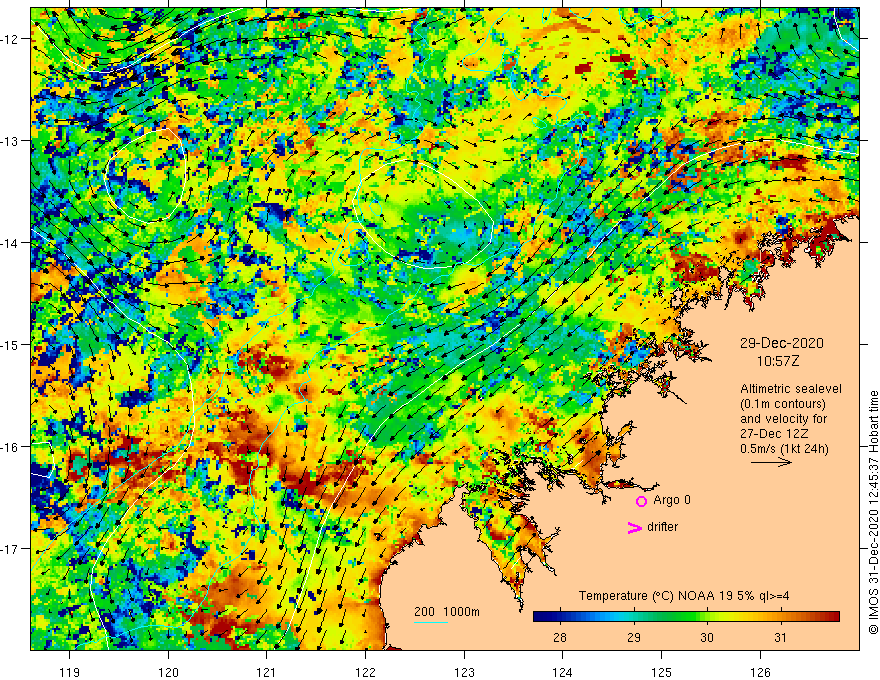The height and width of the screenshot is (680, 880).
Task: Click the 0.5m/s velocity scale arrow
Action: [x=771, y=462]
